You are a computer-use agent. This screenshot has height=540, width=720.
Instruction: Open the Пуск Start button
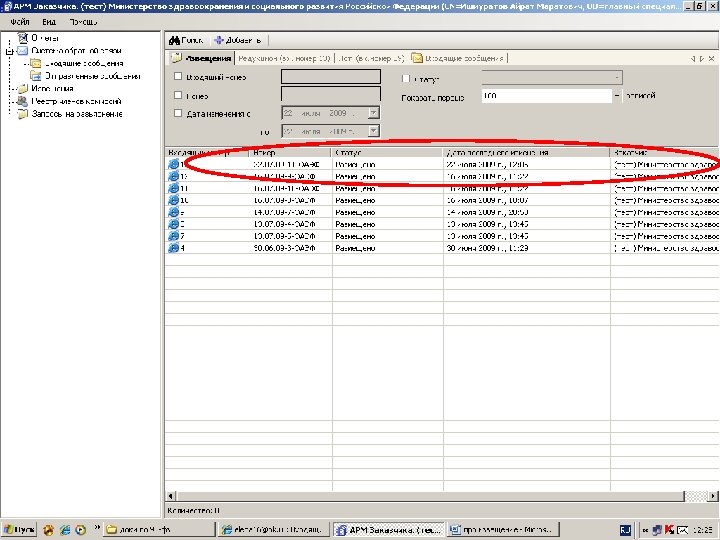[19, 530]
